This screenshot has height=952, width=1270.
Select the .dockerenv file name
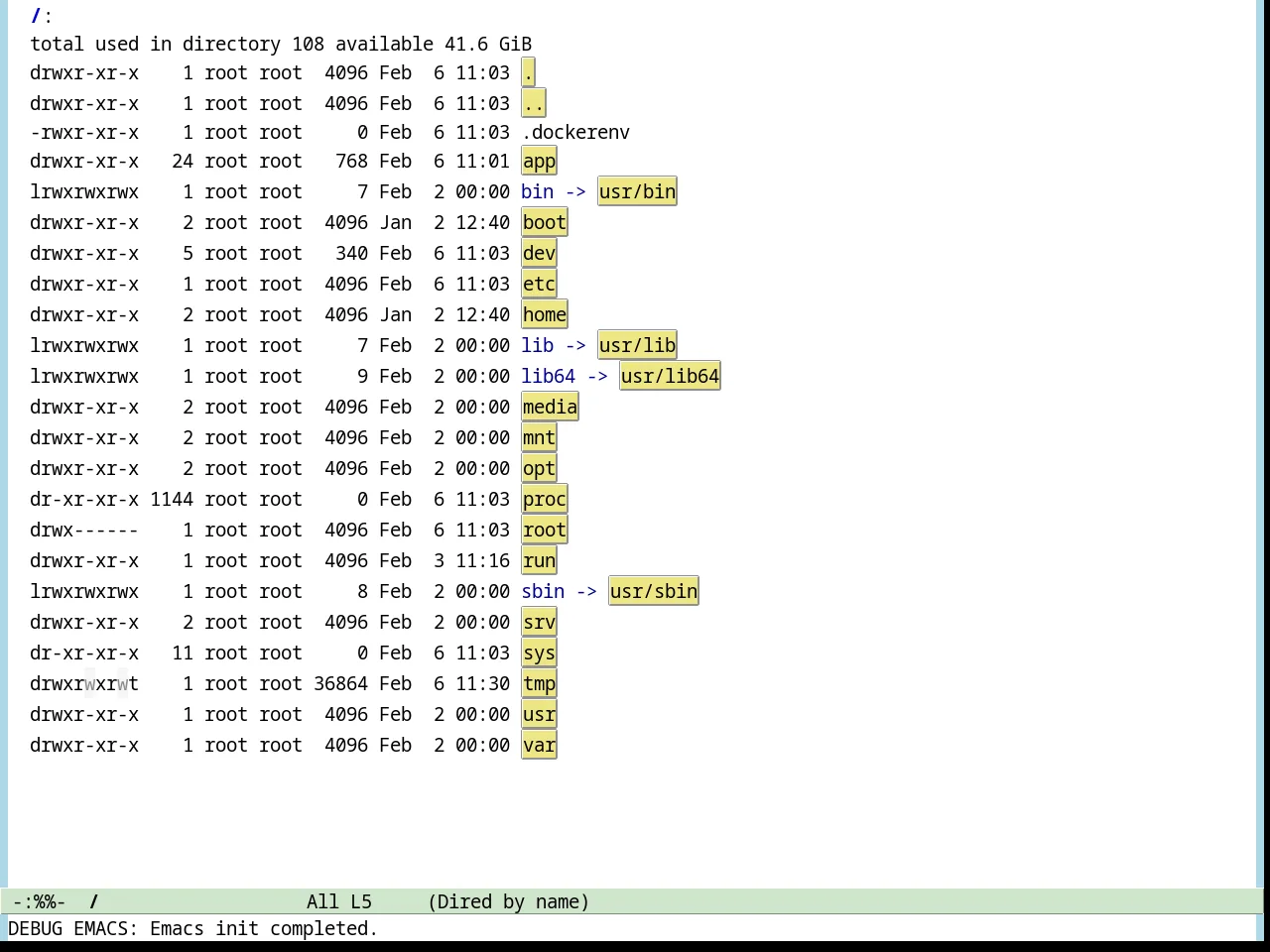pos(575,133)
